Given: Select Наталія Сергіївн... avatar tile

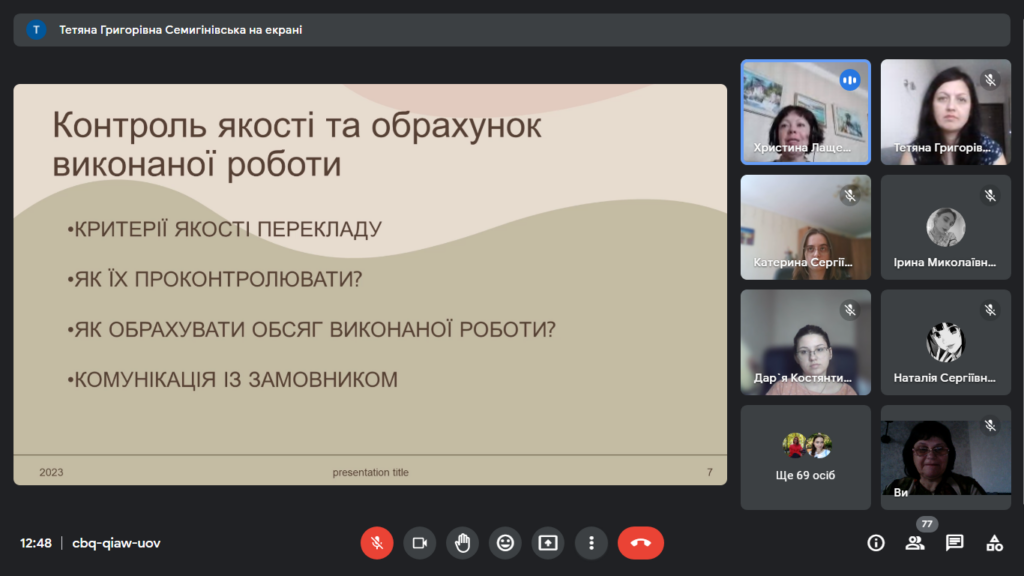Looking at the screenshot, I should click(x=945, y=342).
